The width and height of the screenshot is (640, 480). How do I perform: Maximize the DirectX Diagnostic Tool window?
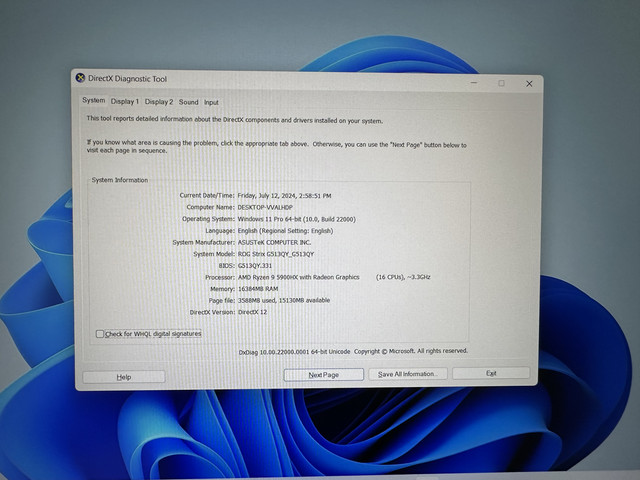click(501, 83)
